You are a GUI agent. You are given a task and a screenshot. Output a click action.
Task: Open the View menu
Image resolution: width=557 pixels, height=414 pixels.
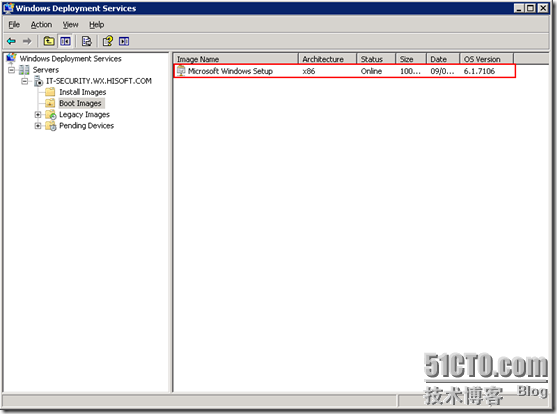pyautogui.click(x=70, y=25)
